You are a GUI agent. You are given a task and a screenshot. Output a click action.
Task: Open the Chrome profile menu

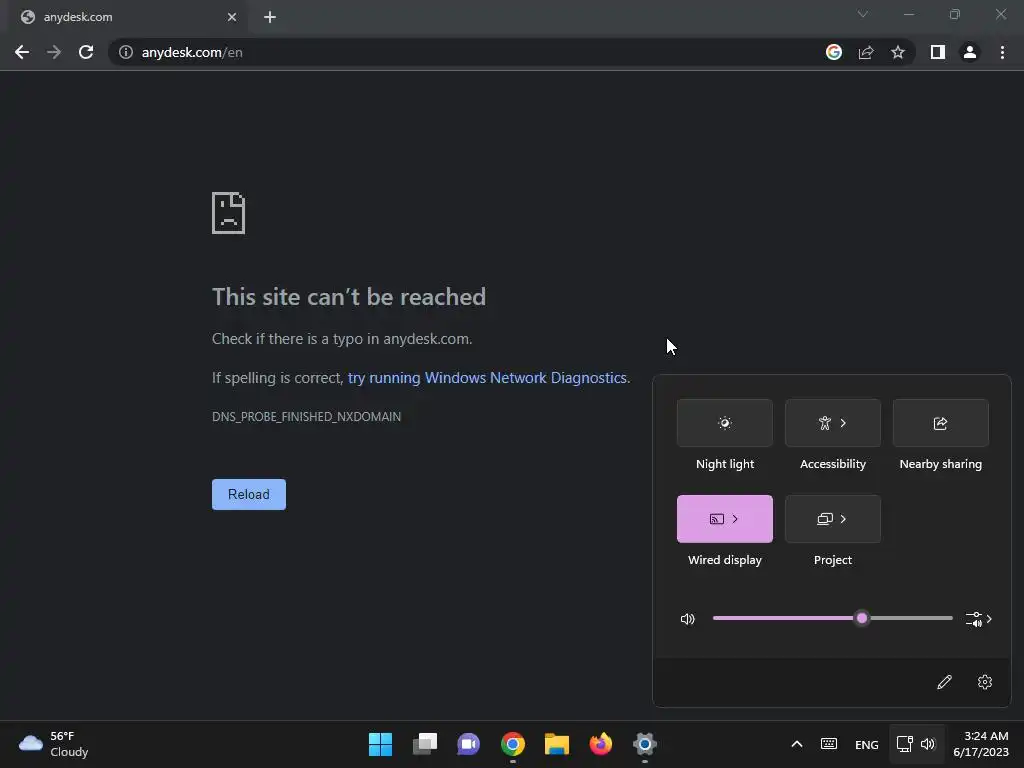click(970, 52)
